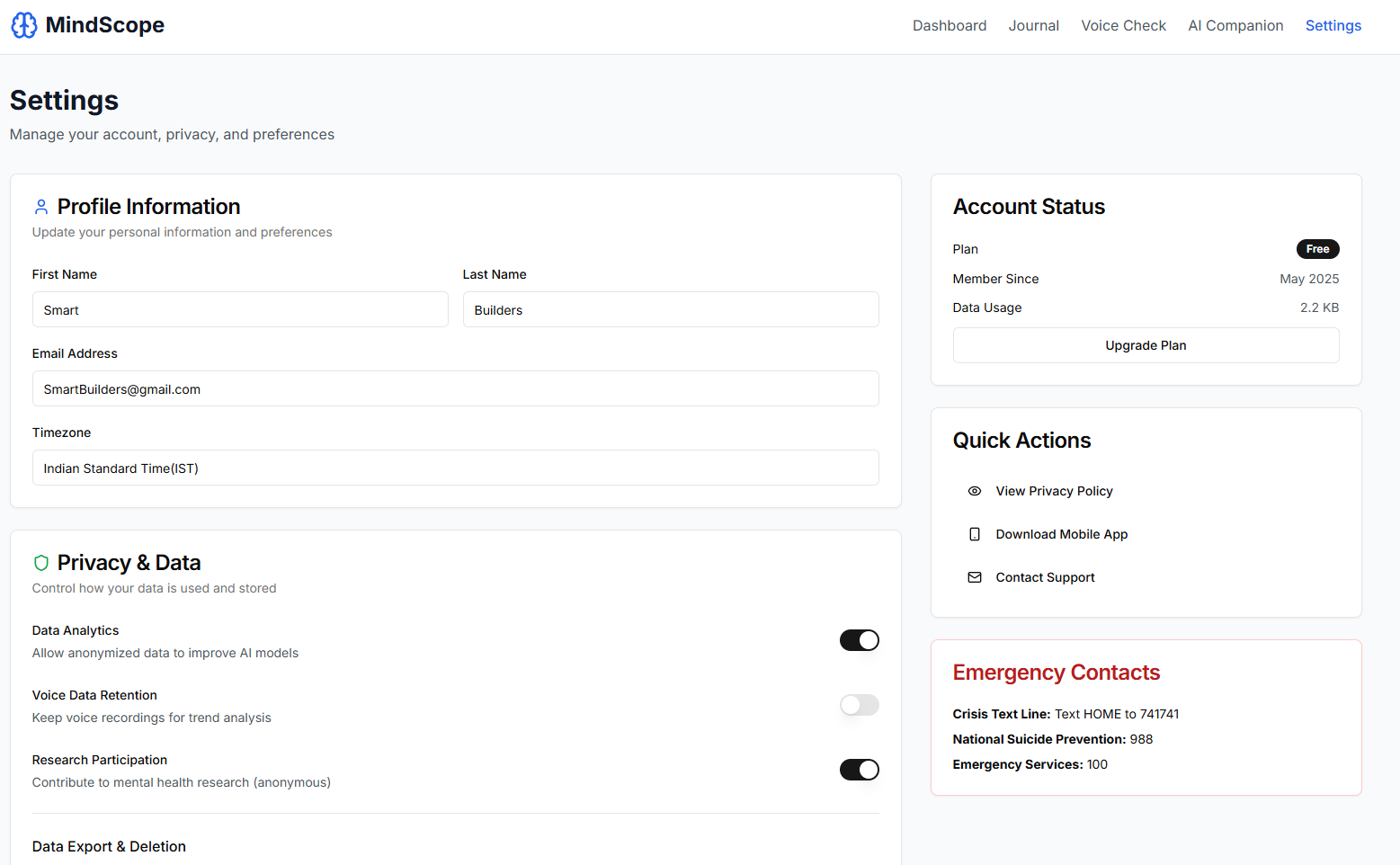The height and width of the screenshot is (865, 1400).
Task: Click the Quick Actions heading
Action: (1022, 441)
